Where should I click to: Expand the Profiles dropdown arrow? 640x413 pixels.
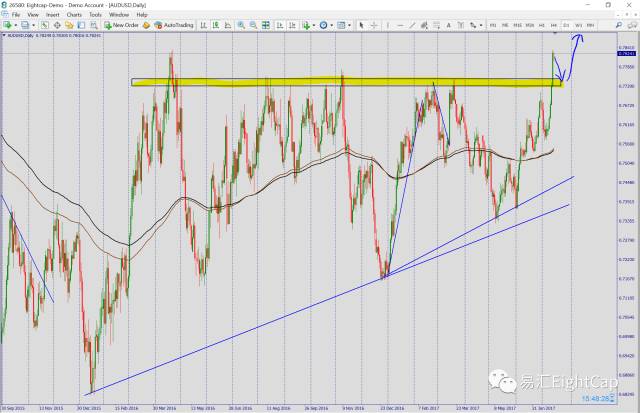(33, 25)
